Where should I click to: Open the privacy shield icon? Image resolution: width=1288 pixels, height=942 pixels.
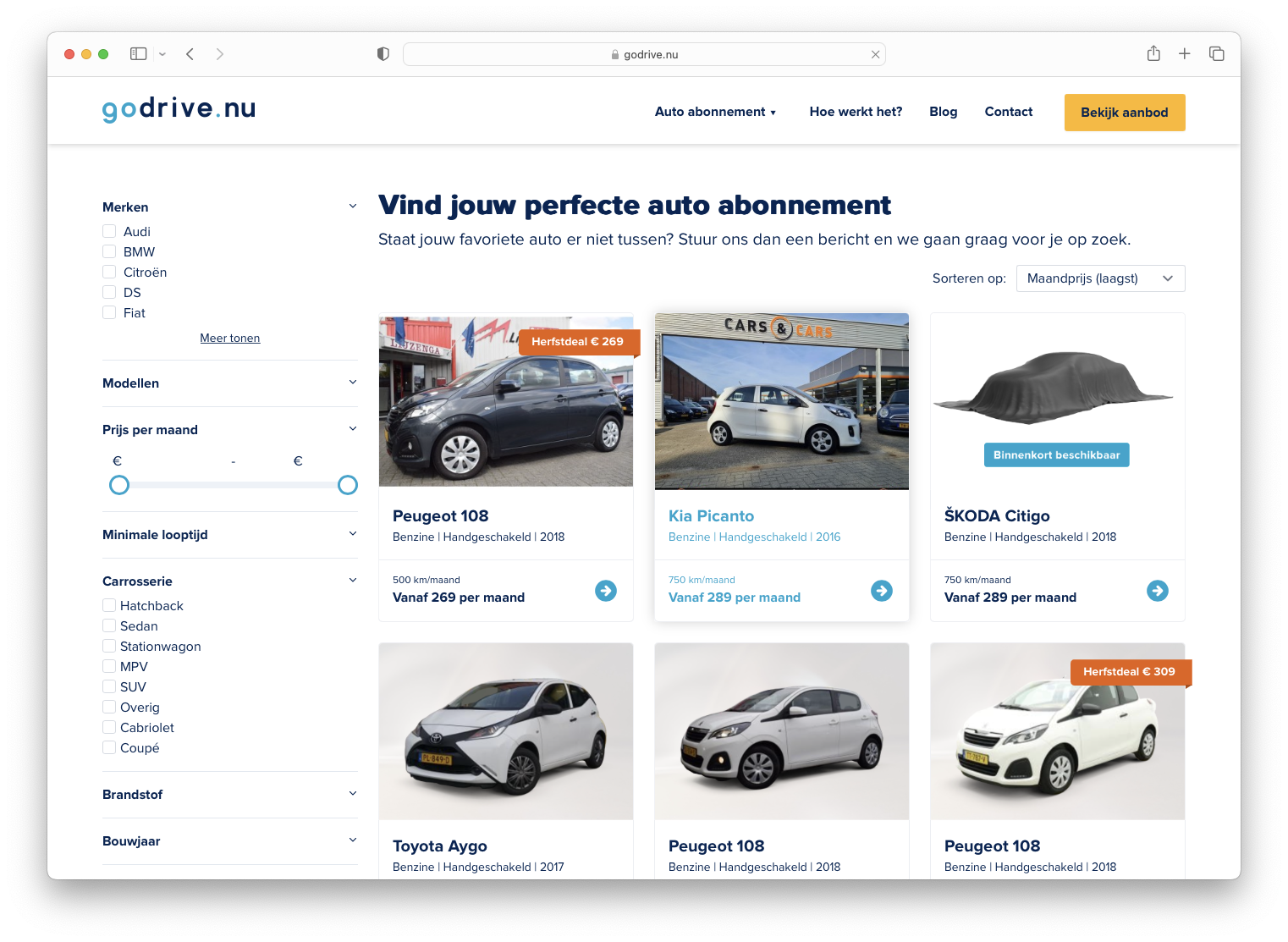click(383, 54)
